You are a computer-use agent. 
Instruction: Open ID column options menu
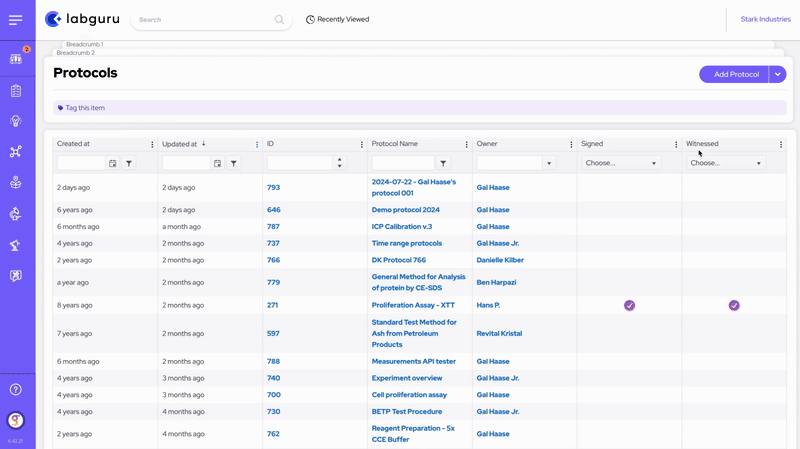[362, 144]
